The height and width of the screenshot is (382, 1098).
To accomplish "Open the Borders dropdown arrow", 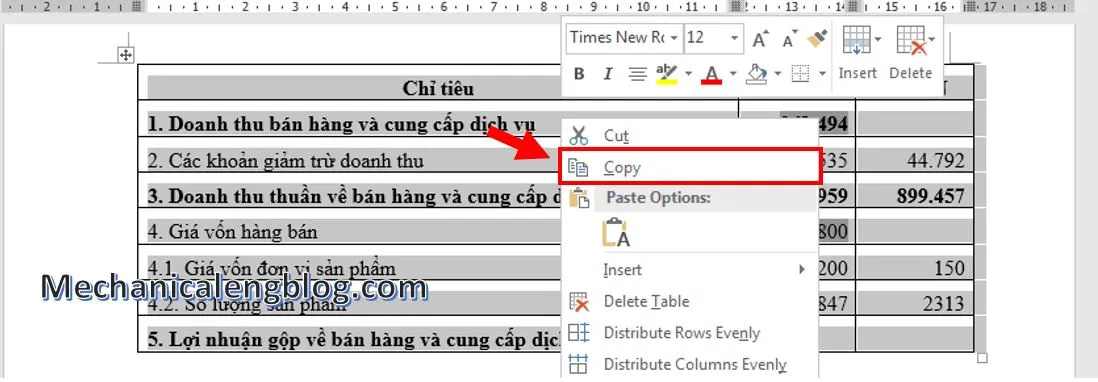I will (822, 73).
